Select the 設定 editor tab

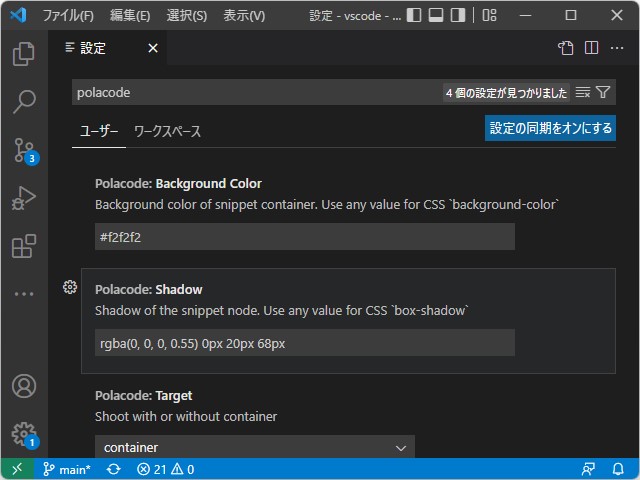[x=107, y=48]
